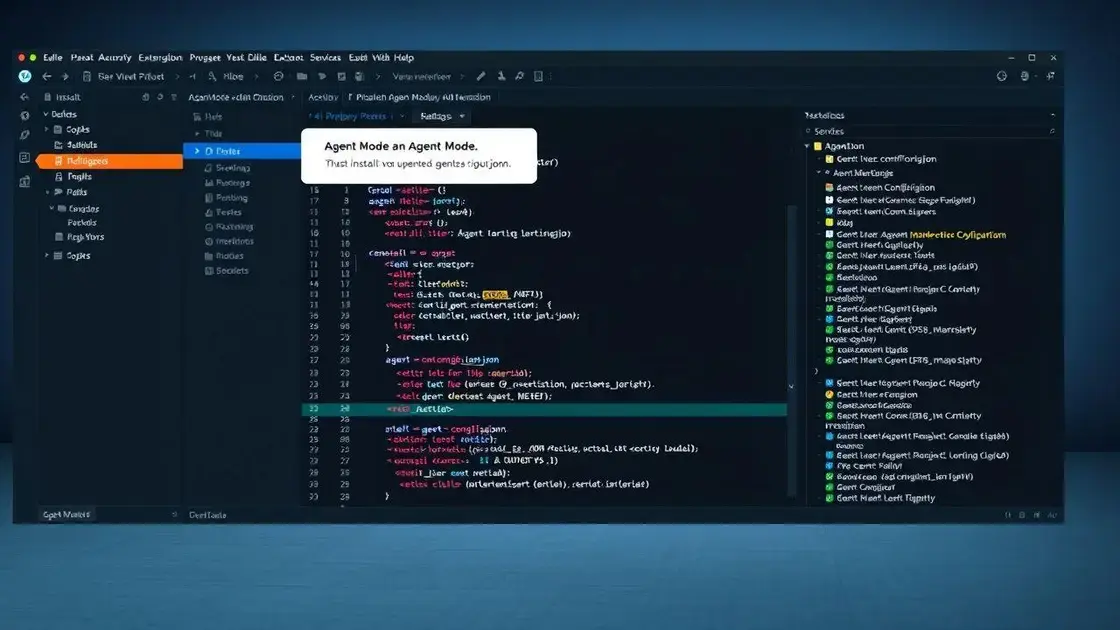1120x630 pixels.
Task: Toggle green check beside 'Gent Meet Lertt Tigprtty'
Action: pos(829,499)
